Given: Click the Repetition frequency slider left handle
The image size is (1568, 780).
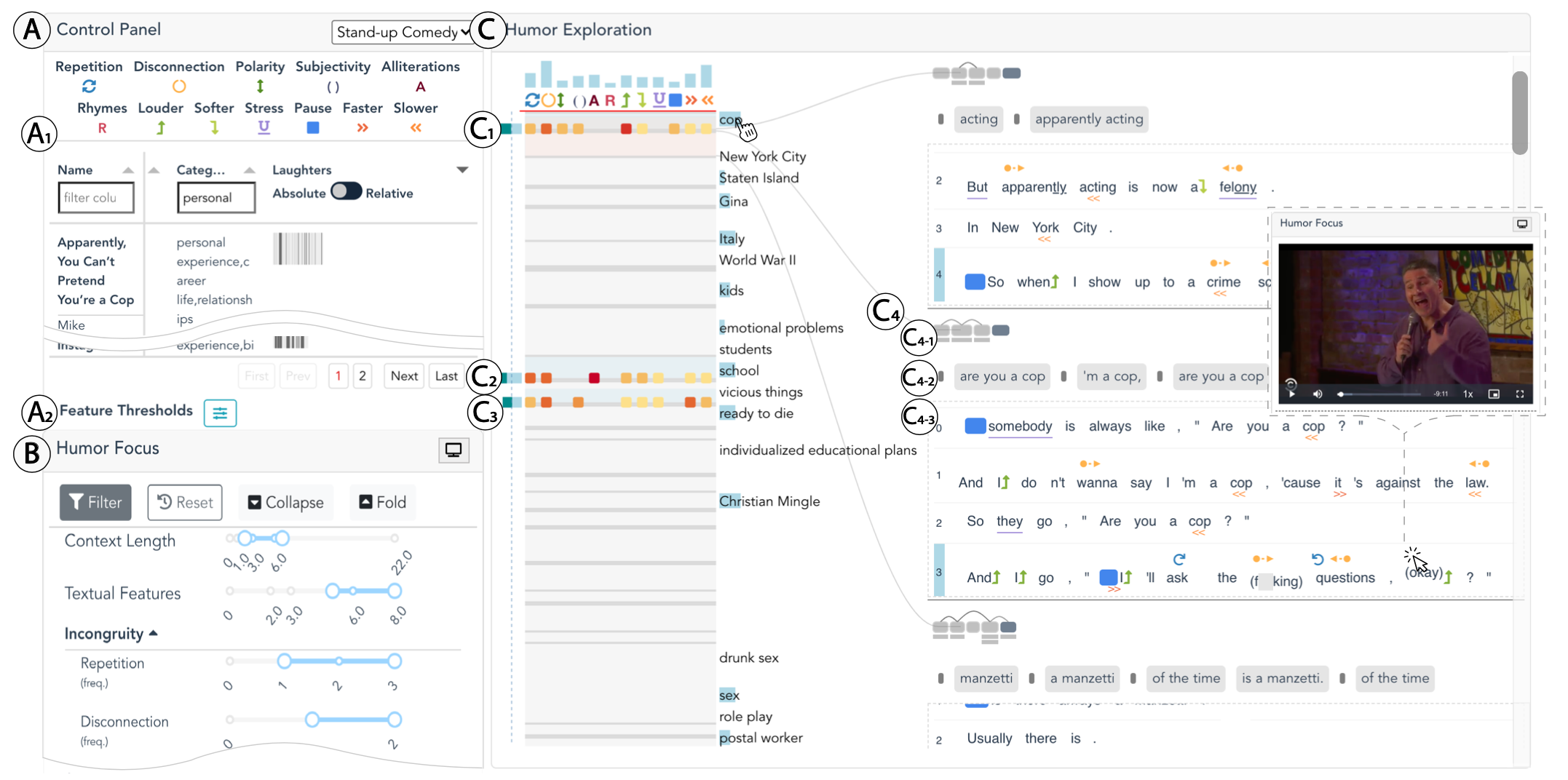Looking at the screenshot, I should [284, 661].
